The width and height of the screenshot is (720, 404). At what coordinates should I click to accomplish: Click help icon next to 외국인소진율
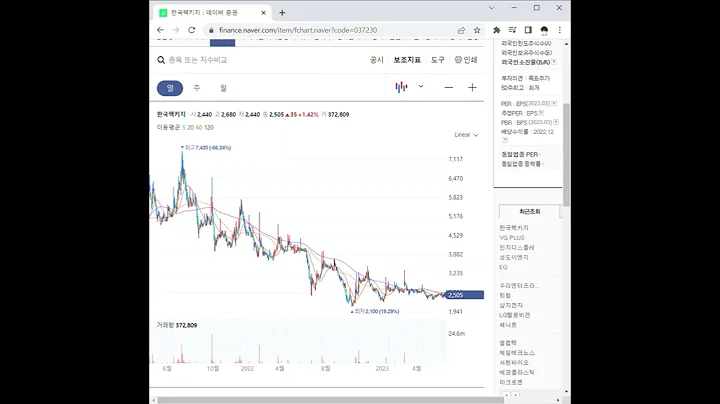tap(554, 62)
